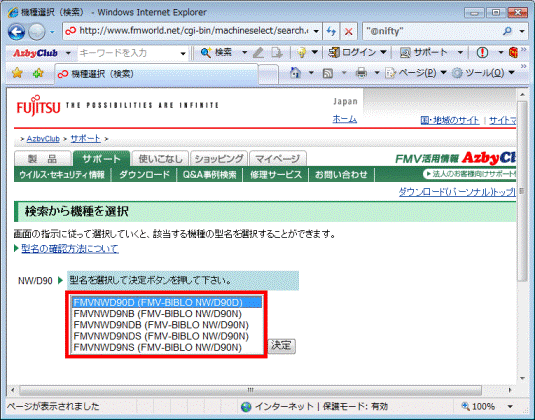
Task: Click the Home icon in command bar
Action: [295, 73]
